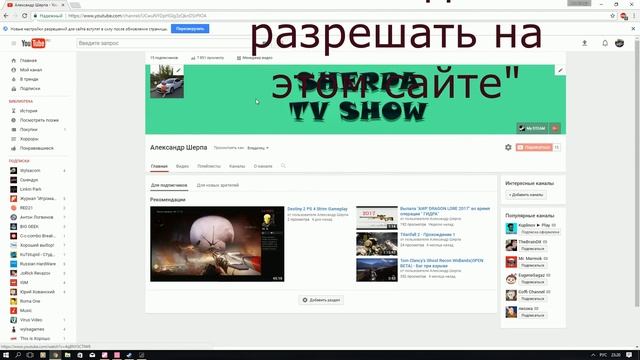The image size is (640, 360).
Task: Open the О канале tab
Action: tap(263, 166)
